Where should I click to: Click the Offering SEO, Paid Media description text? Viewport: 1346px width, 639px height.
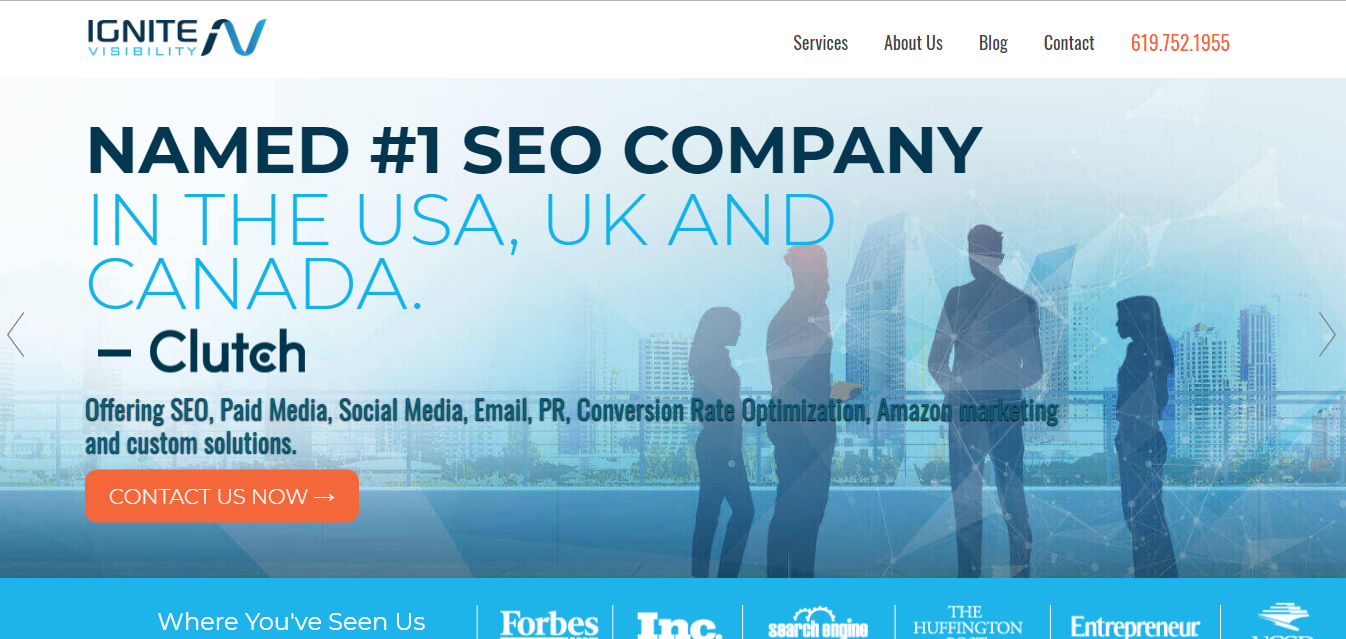[x=571, y=427]
